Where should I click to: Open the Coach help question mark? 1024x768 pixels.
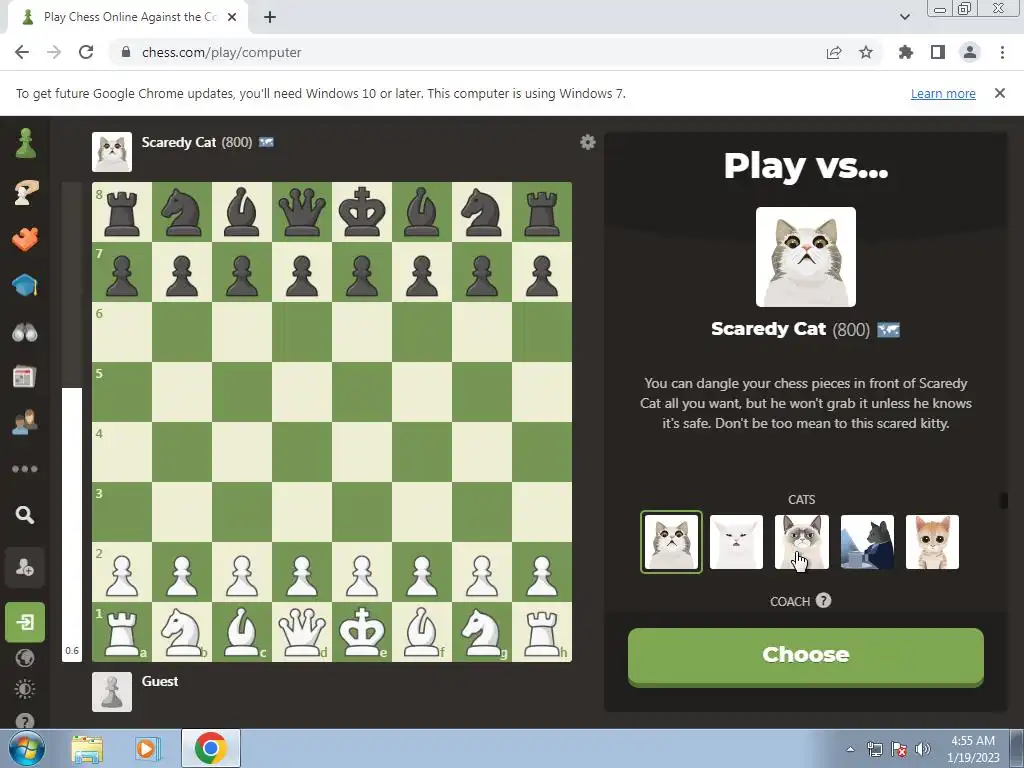[824, 600]
